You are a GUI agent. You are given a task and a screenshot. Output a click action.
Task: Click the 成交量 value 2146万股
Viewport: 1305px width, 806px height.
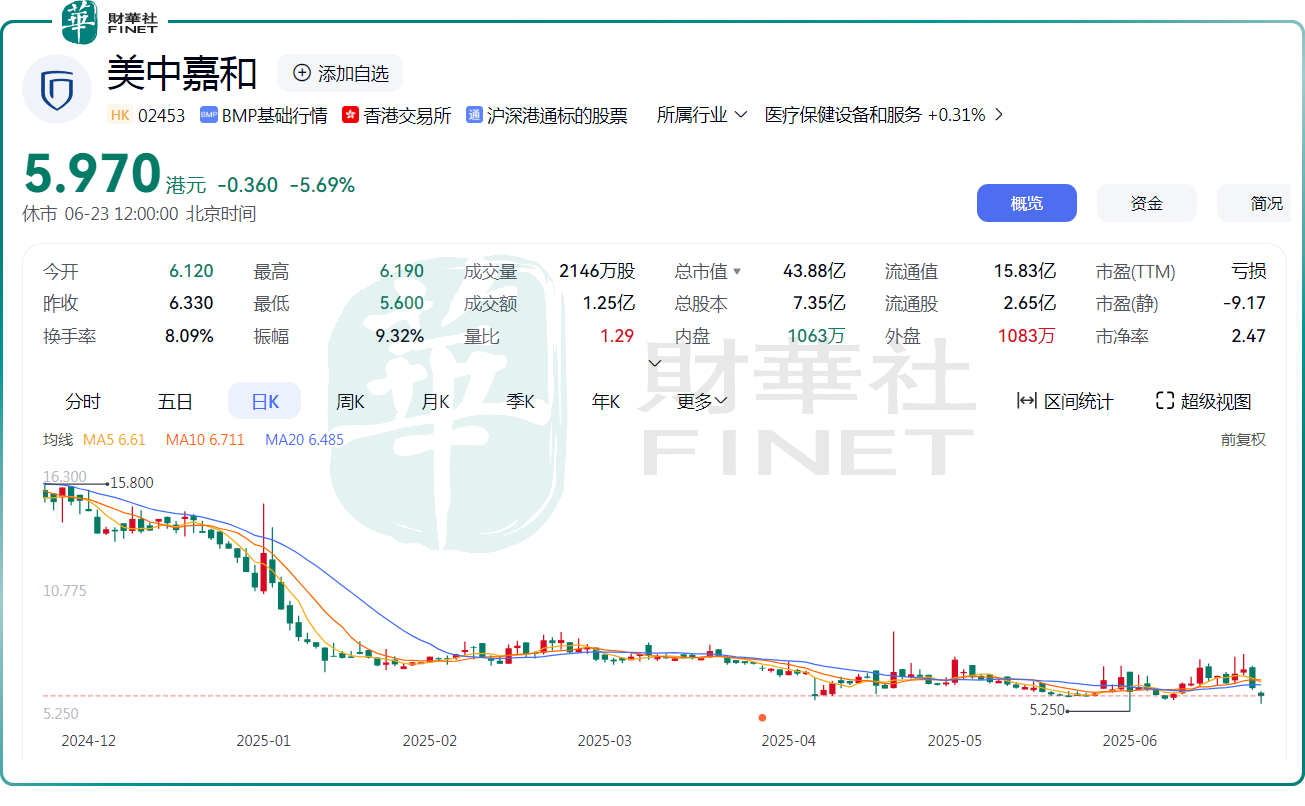tap(597, 271)
